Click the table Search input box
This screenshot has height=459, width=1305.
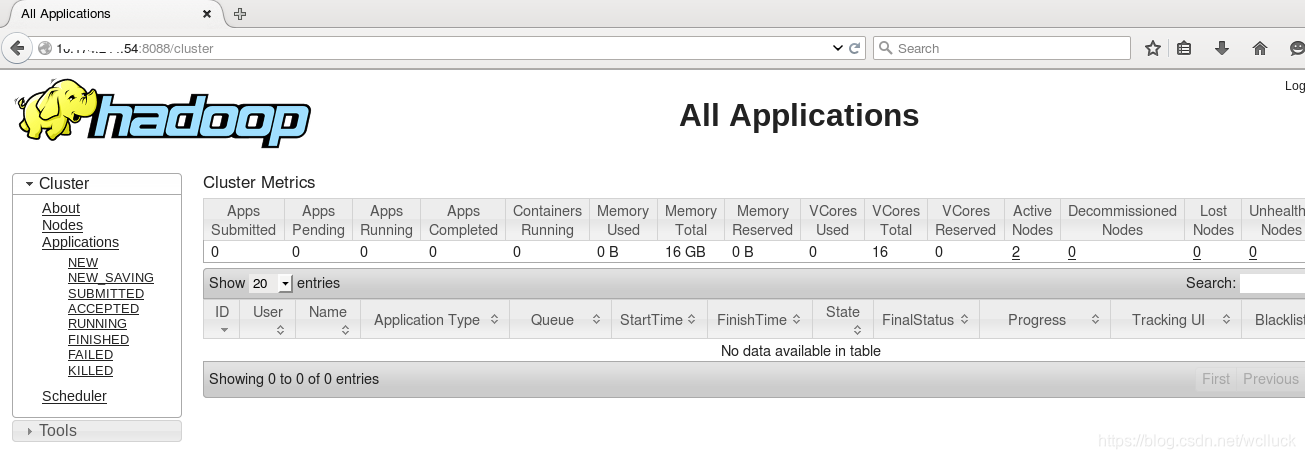click(1272, 284)
